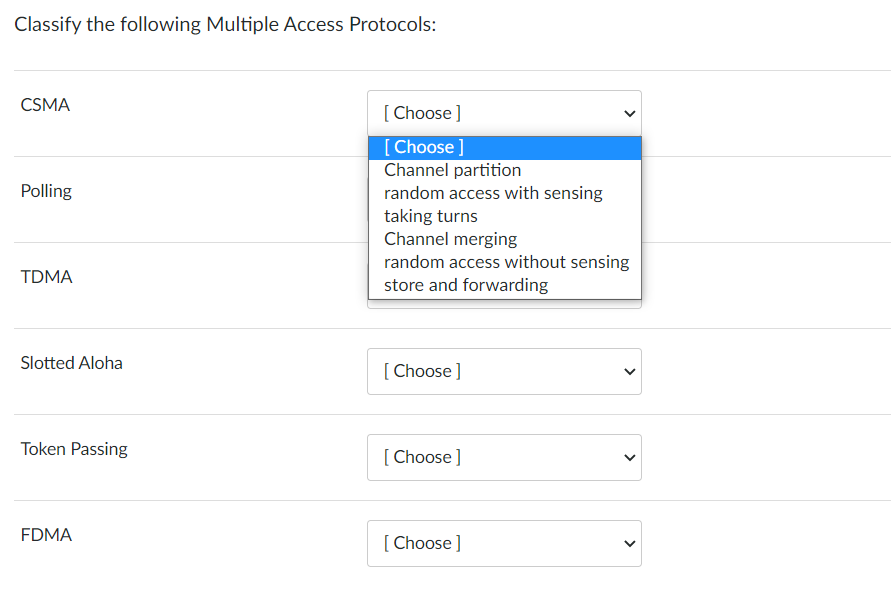Click the "FDMA" protocol label
This screenshot has width=891, height=603.
(45, 535)
